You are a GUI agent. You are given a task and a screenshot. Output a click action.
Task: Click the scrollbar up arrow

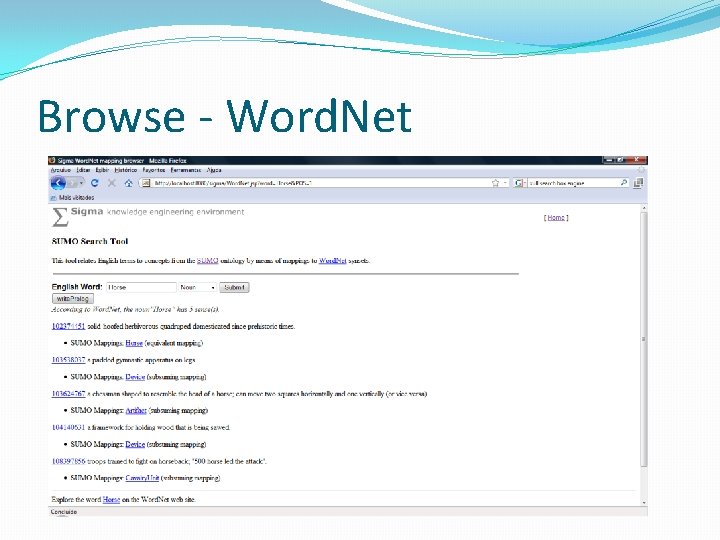[x=644, y=208]
